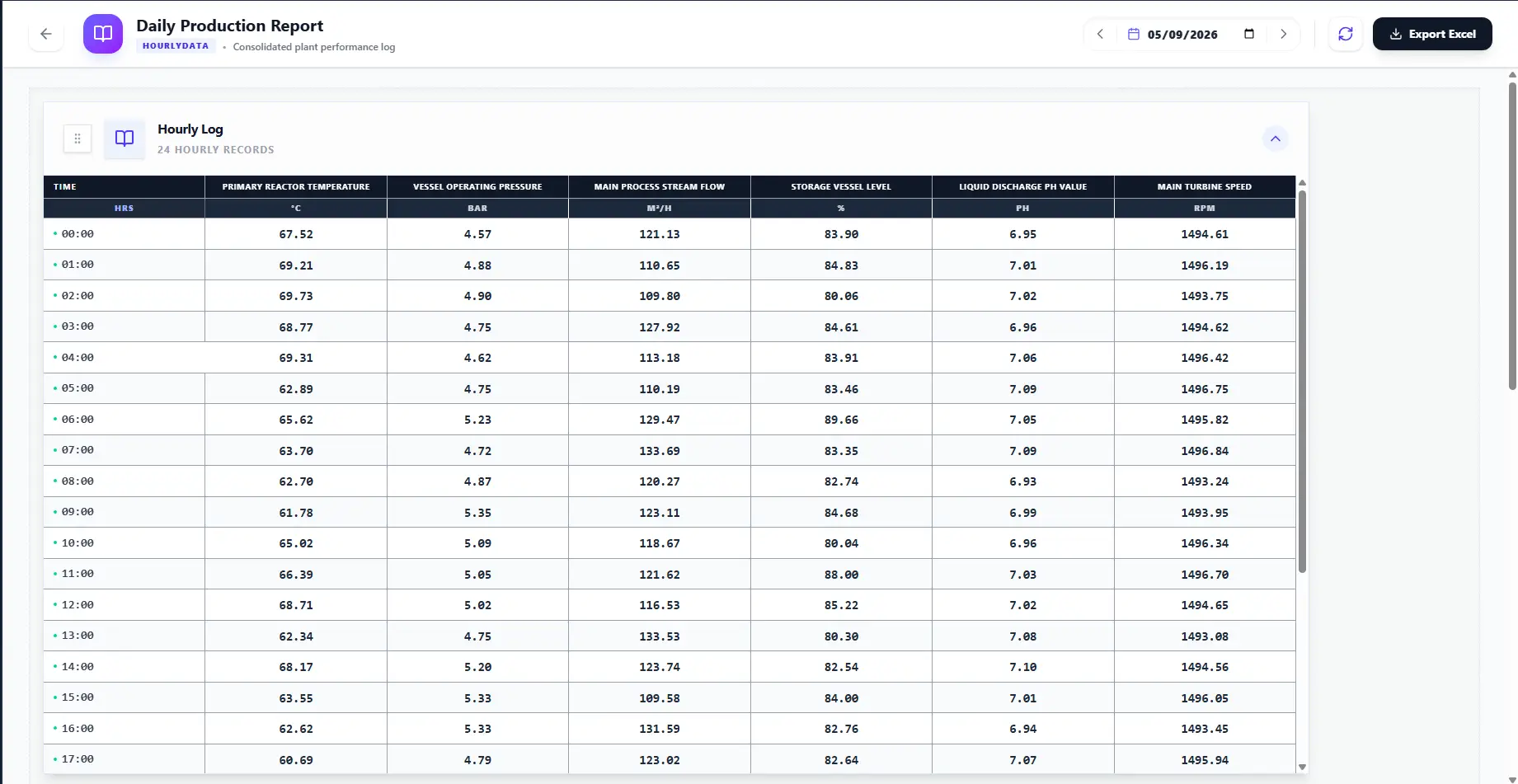Screen dimensions: 1518x784
Task: Click the Vessel Operating Pressure column header
Action: [x=477, y=187]
